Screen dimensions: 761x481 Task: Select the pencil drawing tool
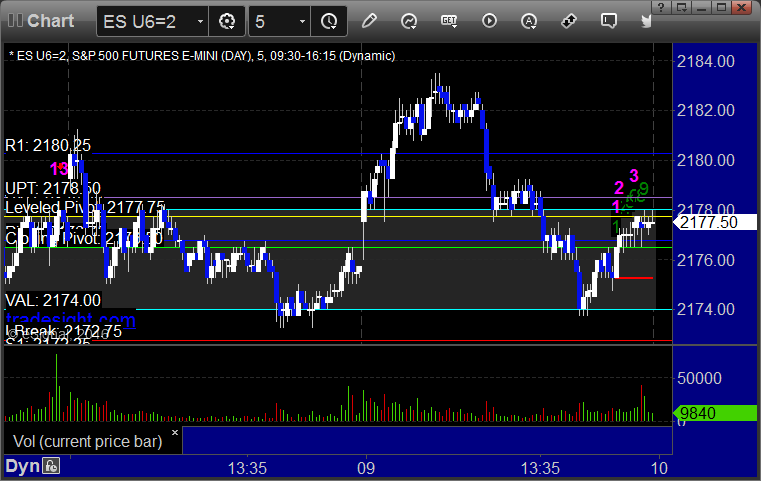point(369,21)
